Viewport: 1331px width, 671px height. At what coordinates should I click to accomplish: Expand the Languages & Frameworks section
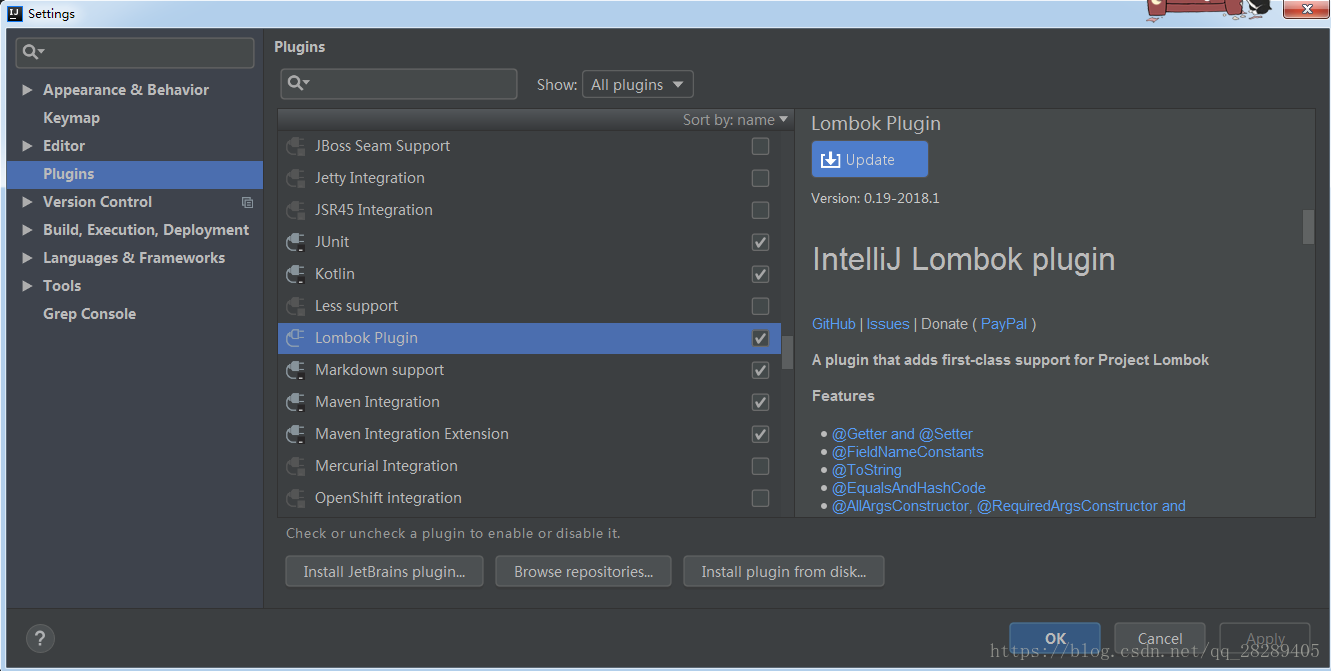(27, 258)
